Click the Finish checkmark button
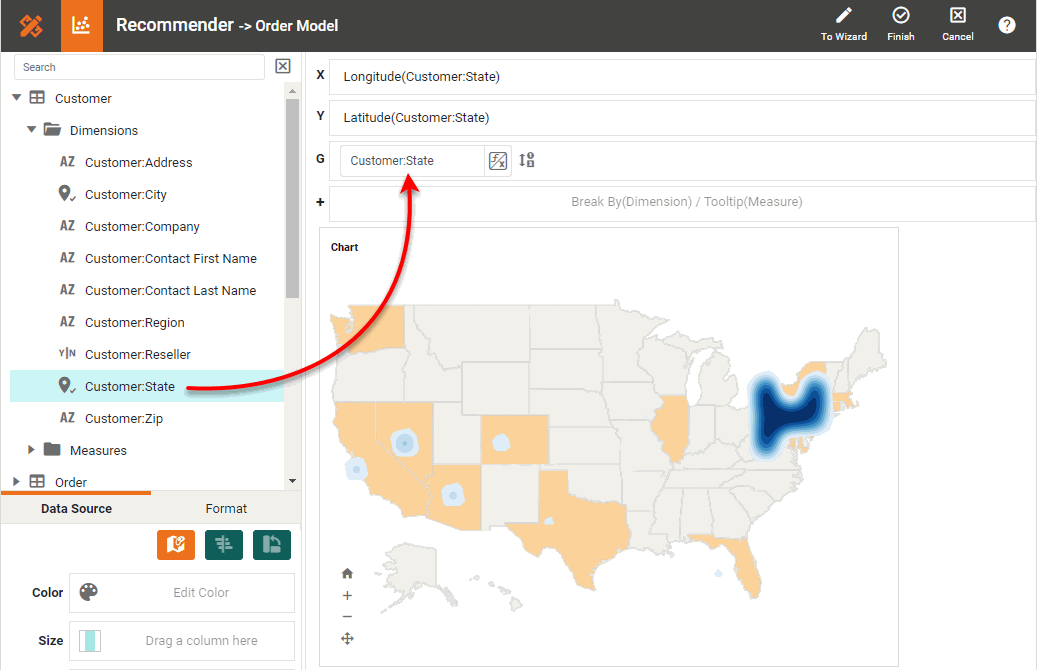The width and height of the screenshot is (1037, 670). pyautogui.click(x=901, y=25)
